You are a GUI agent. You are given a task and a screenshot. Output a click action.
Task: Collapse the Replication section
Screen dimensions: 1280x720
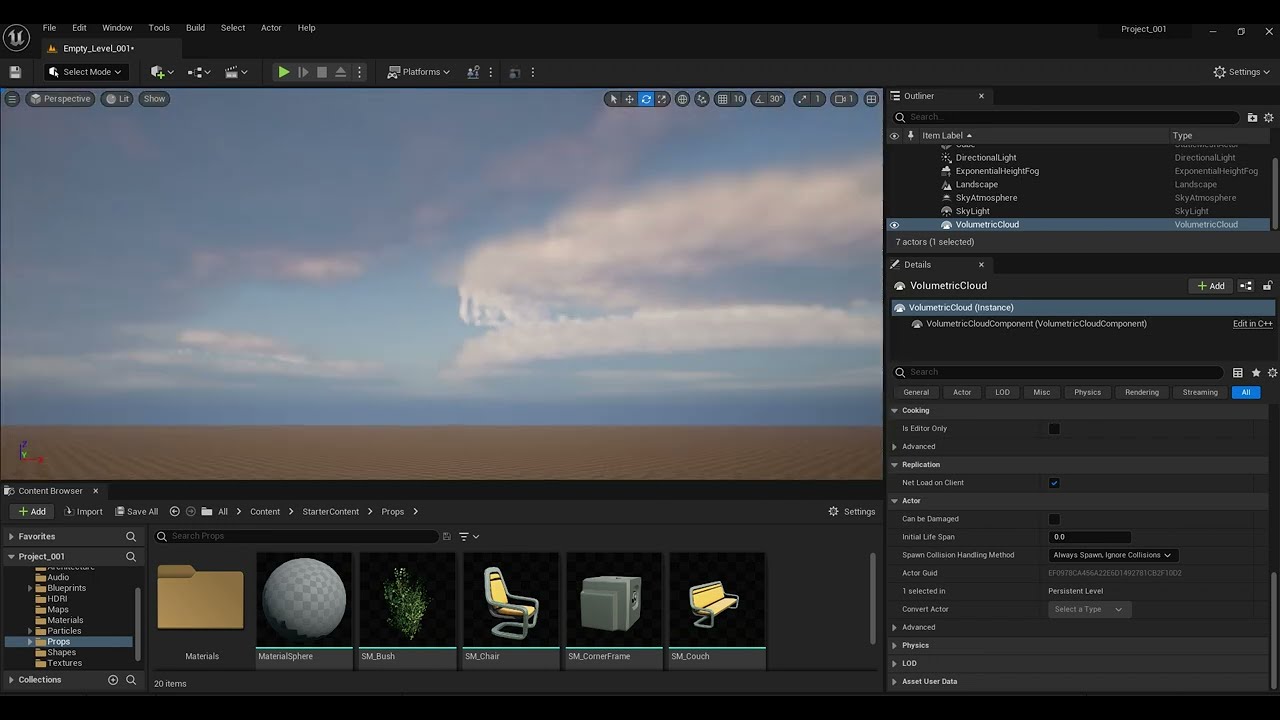[895, 465]
